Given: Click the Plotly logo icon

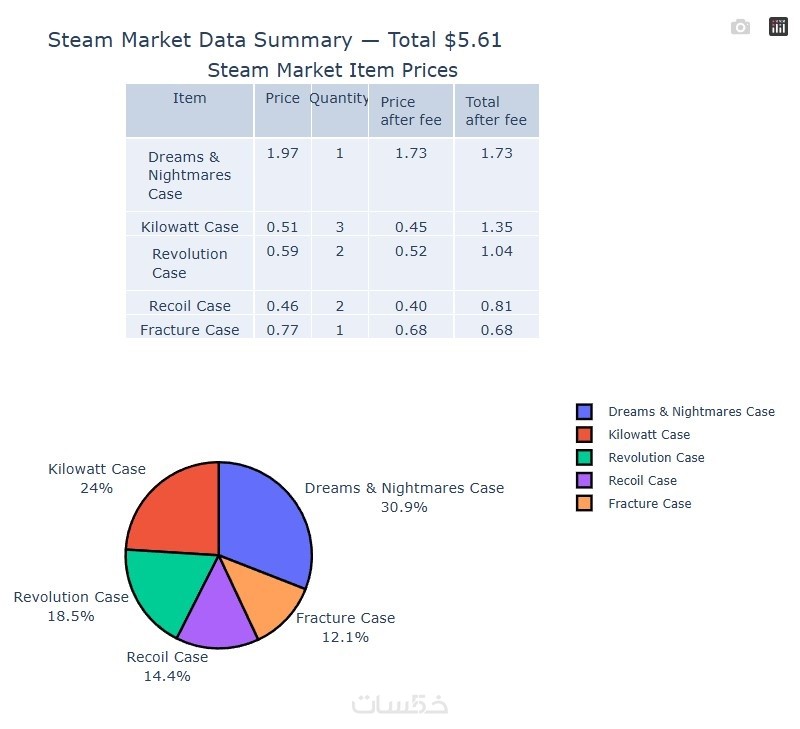Looking at the screenshot, I should (x=778, y=27).
